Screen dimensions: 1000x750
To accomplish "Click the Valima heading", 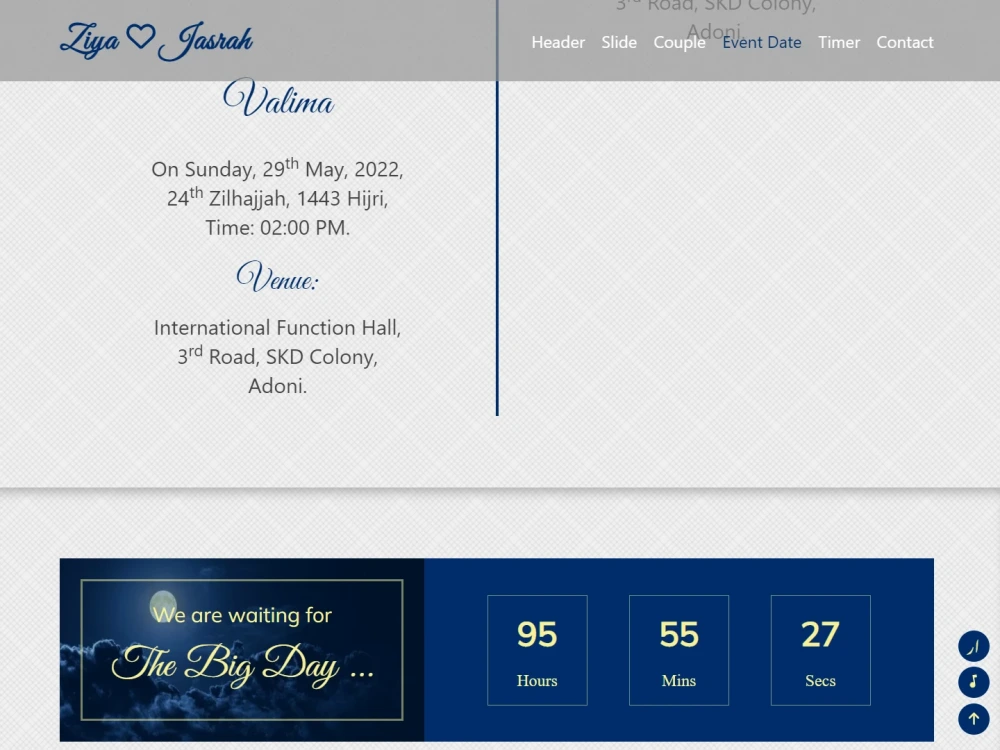I will (277, 98).
